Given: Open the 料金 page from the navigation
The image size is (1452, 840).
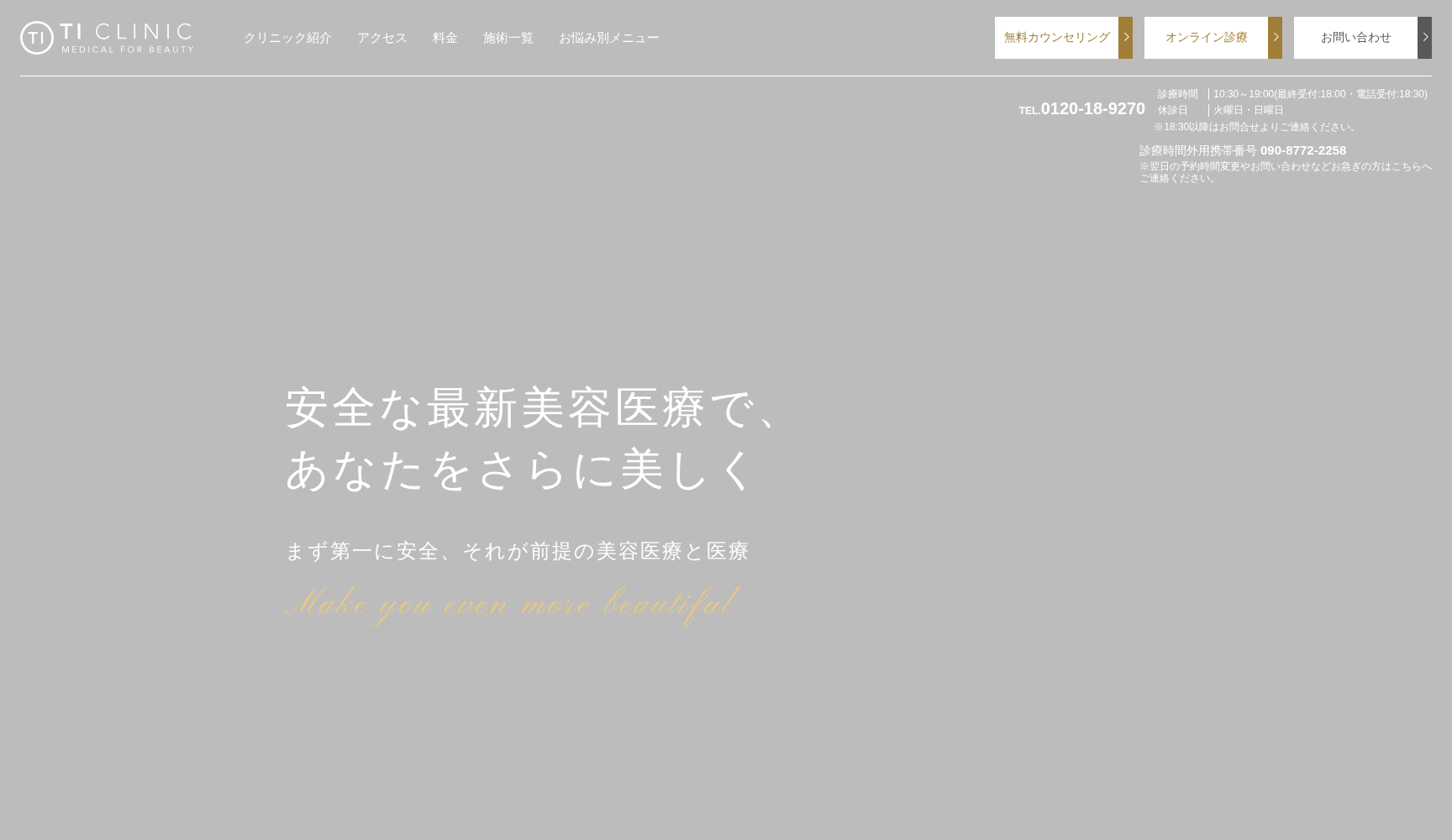Looking at the screenshot, I should (x=445, y=38).
